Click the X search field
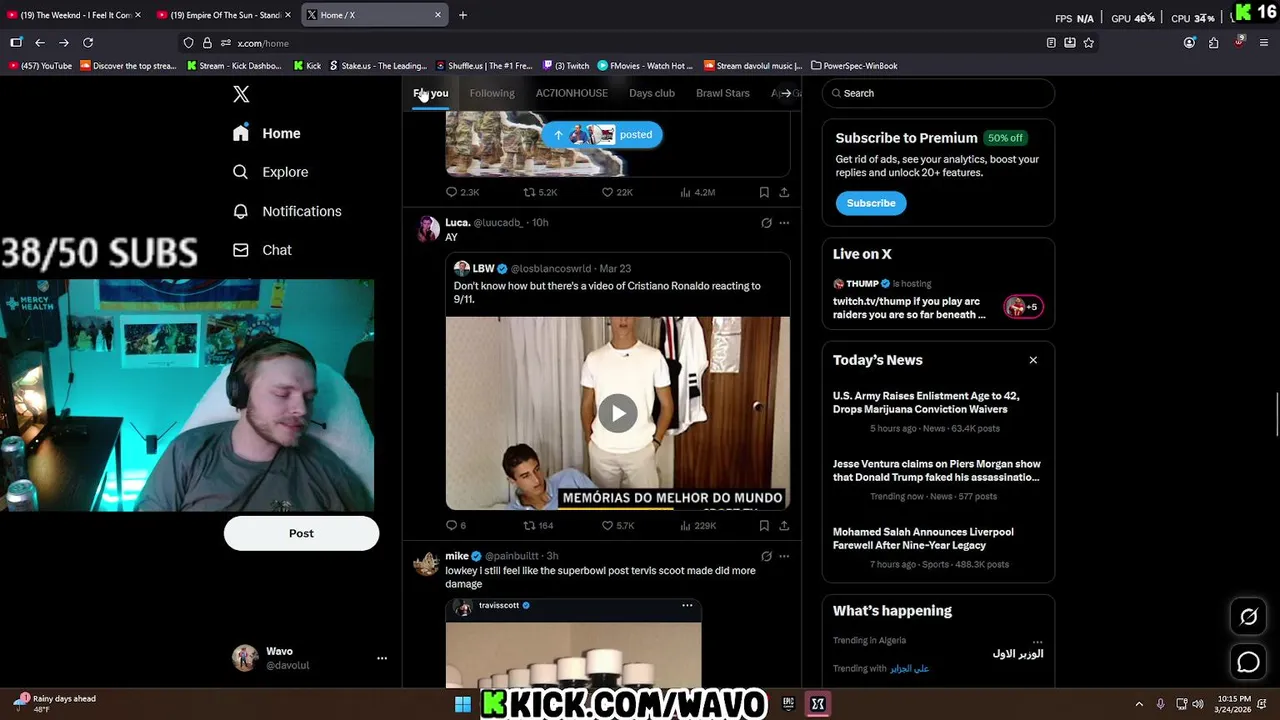 (938, 93)
